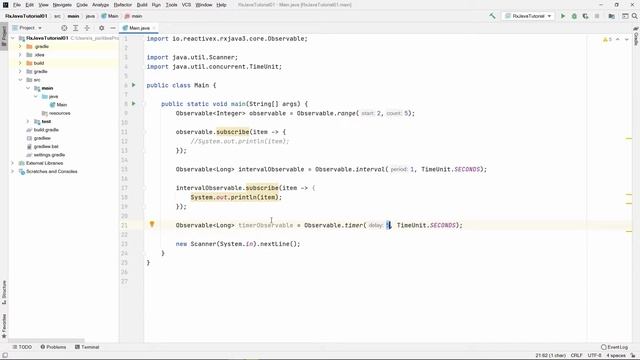Open Project panel settings gear
Image resolution: width=640 pixels, height=360 pixels.
[102, 28]
